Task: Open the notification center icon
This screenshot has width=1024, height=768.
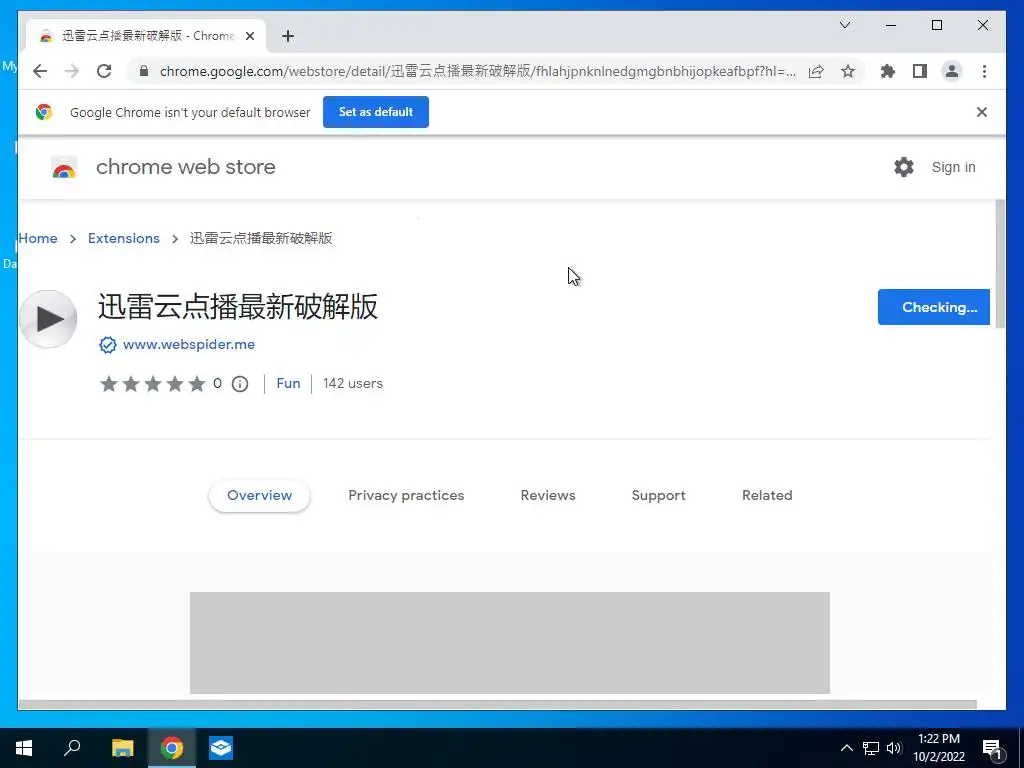Action: (992, 748)
